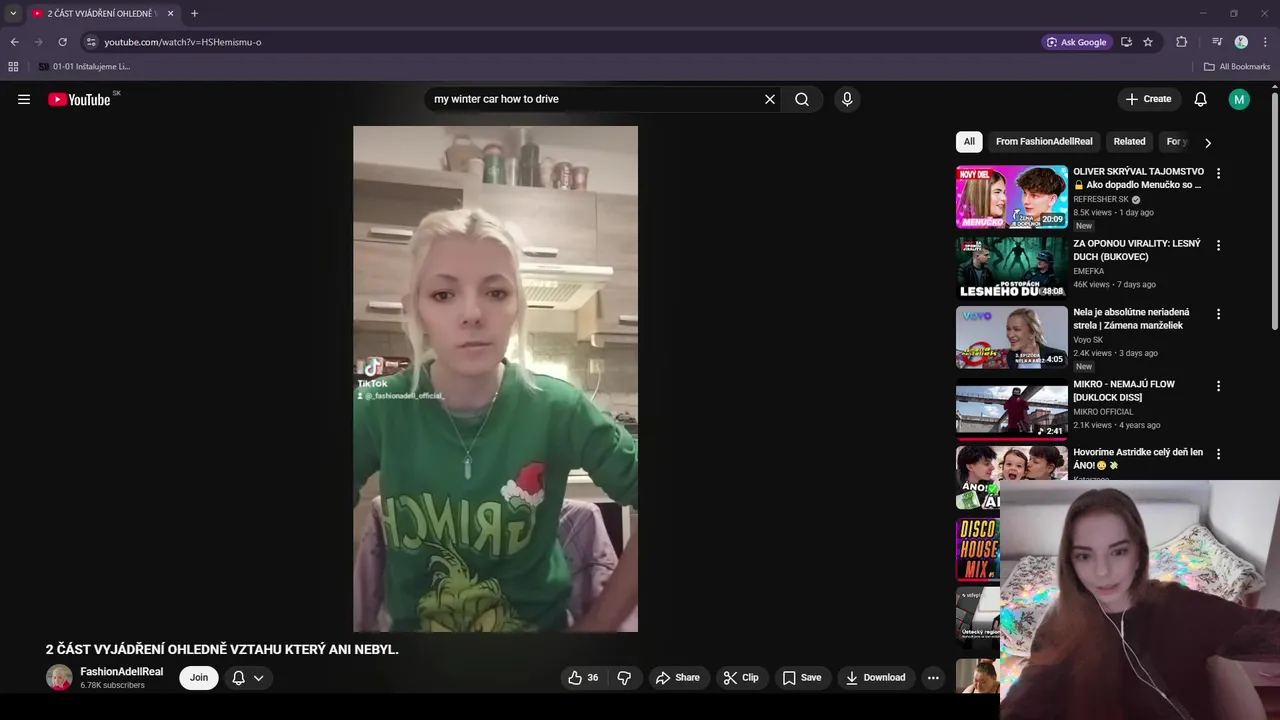Select the All filter chip
Image resolution: width=1280 pixels, height=720 pixels.
pos(969,141)
